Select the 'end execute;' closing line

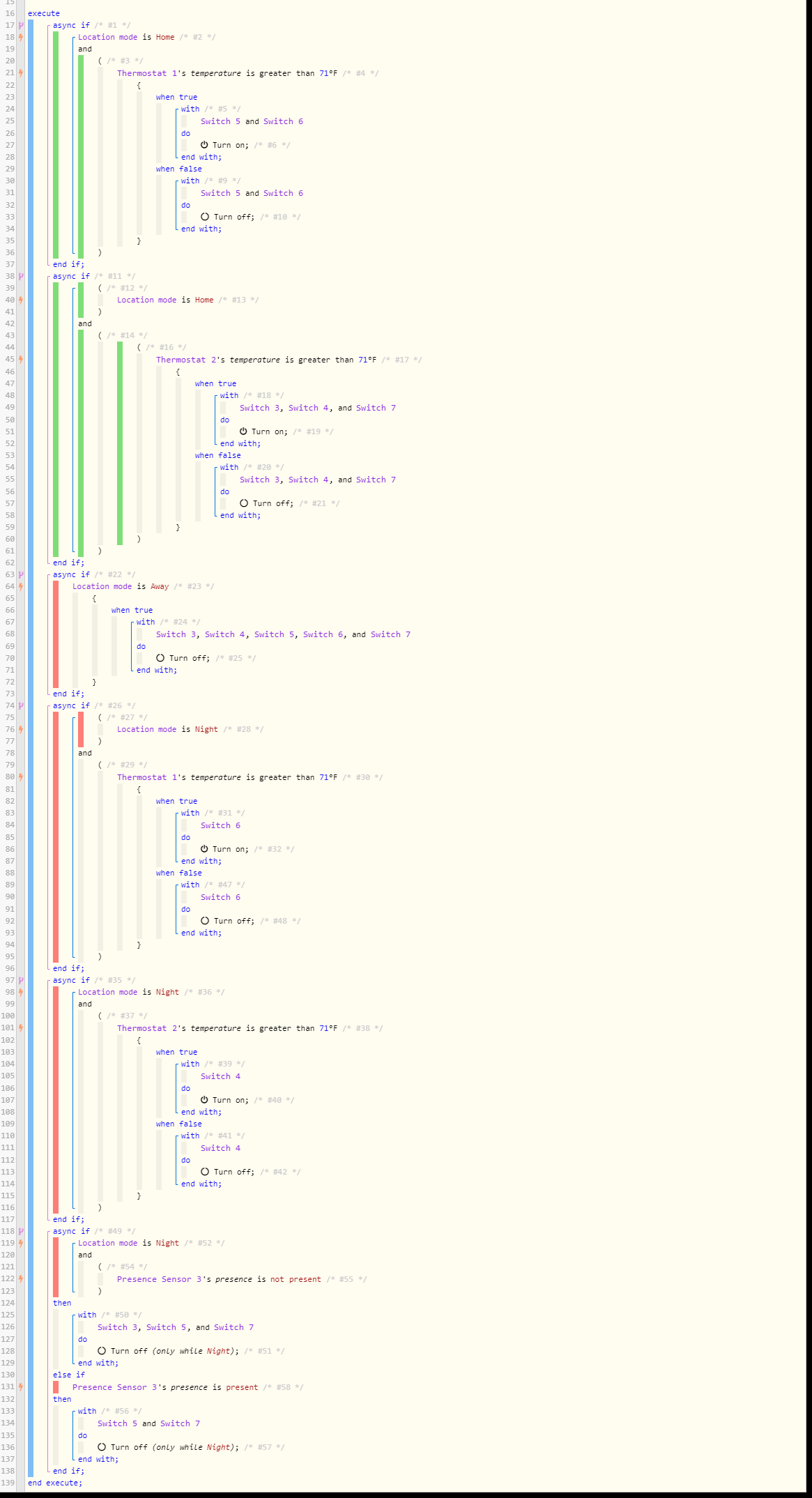pyautogui.click(x=55, y=1483)
